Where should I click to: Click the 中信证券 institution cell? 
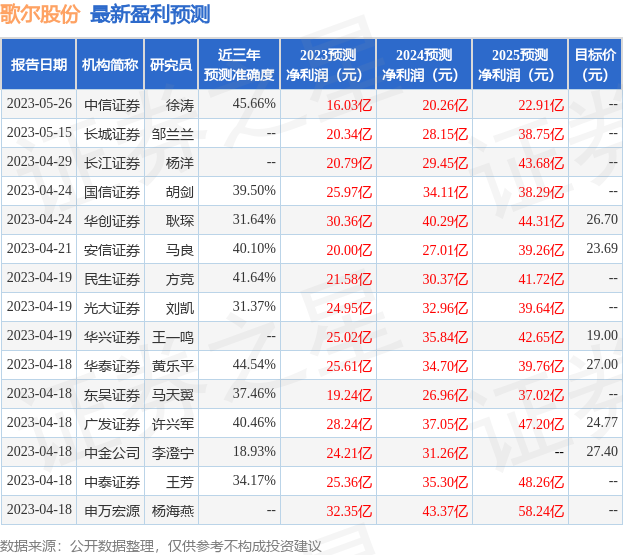(112, 105)
